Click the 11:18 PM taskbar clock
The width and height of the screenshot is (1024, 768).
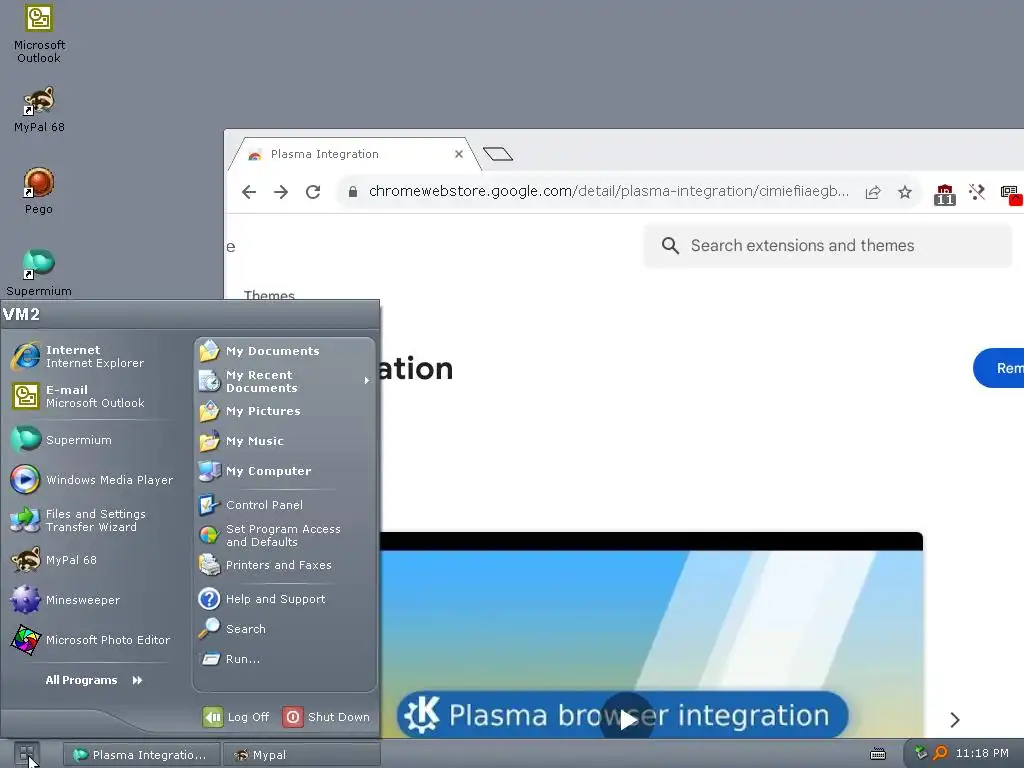tap(982, 753)
